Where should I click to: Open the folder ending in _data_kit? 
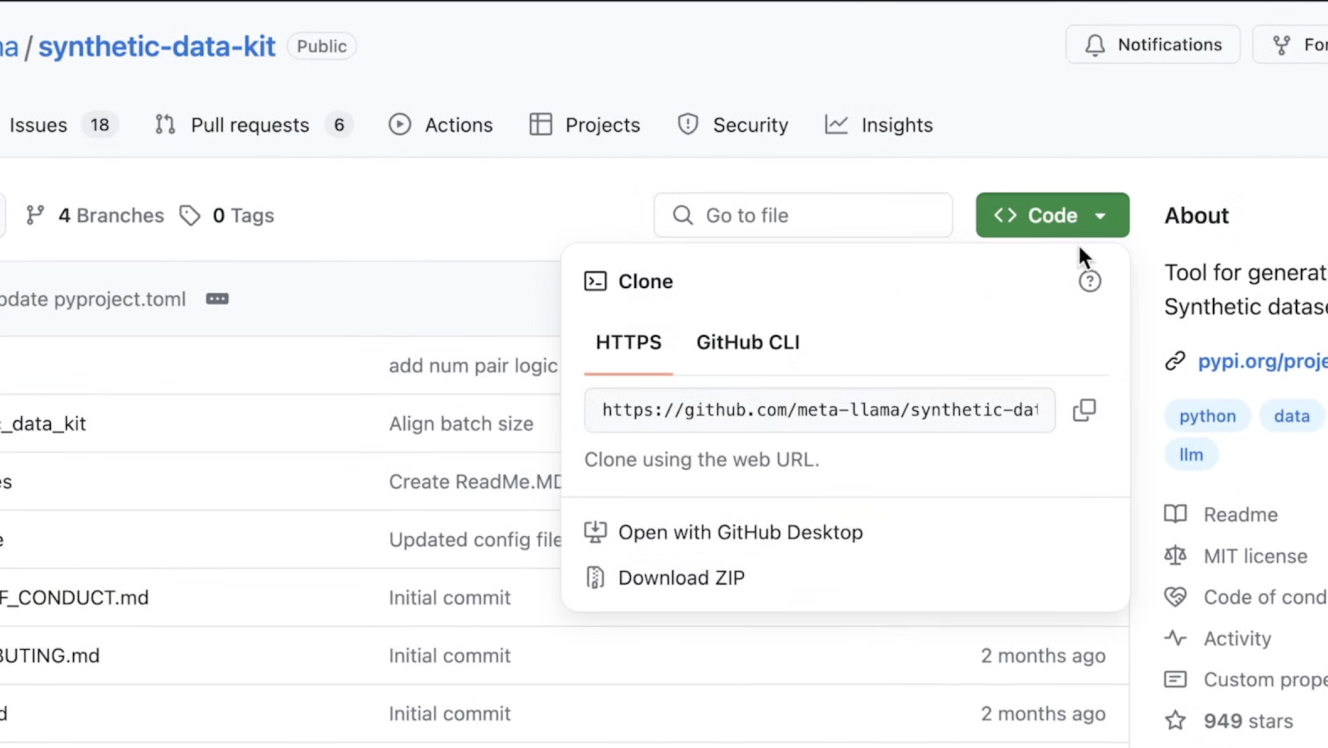(x=43, y=424)
